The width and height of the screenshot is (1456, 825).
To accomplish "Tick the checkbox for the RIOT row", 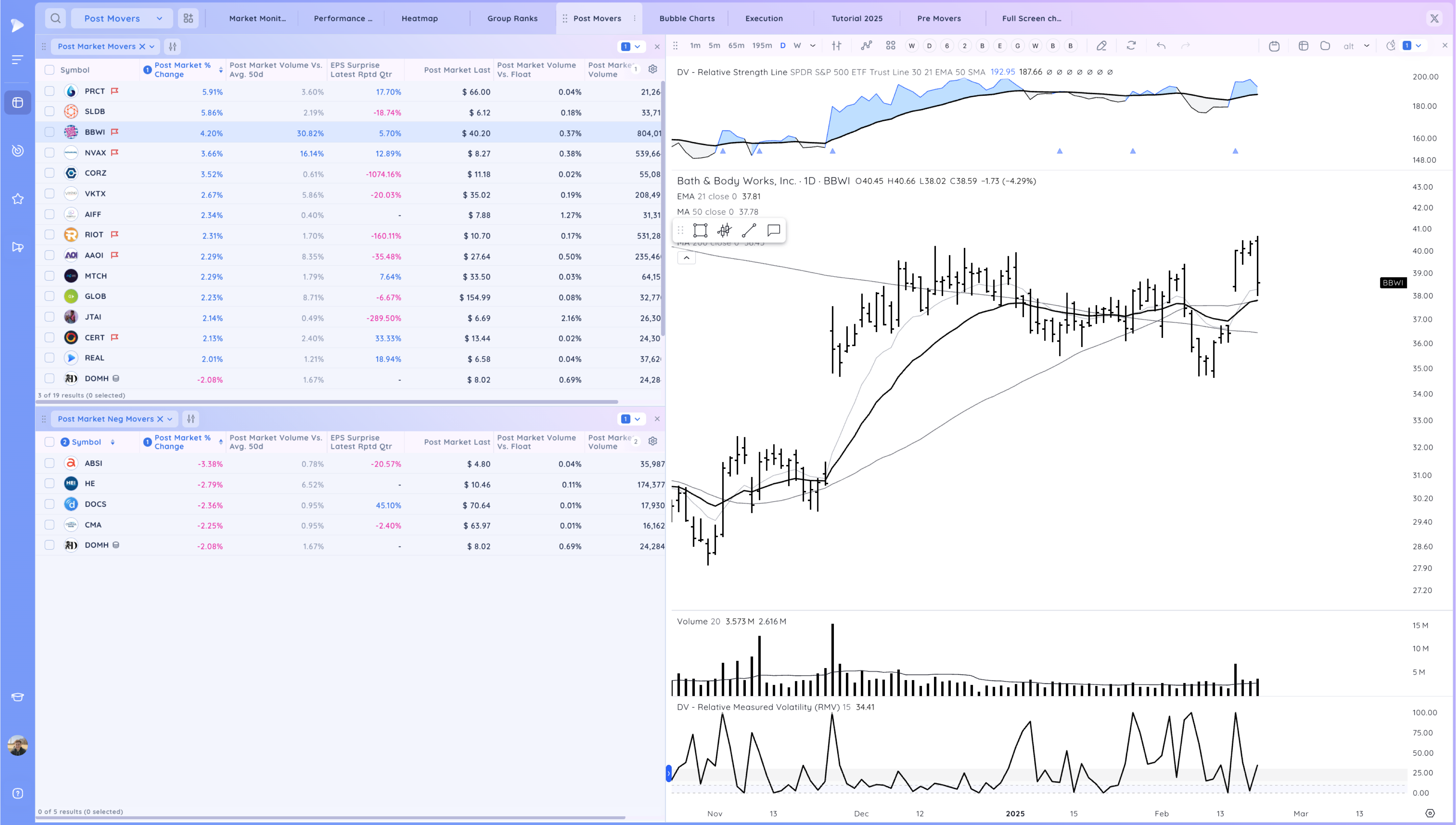I will coord(50,234).
